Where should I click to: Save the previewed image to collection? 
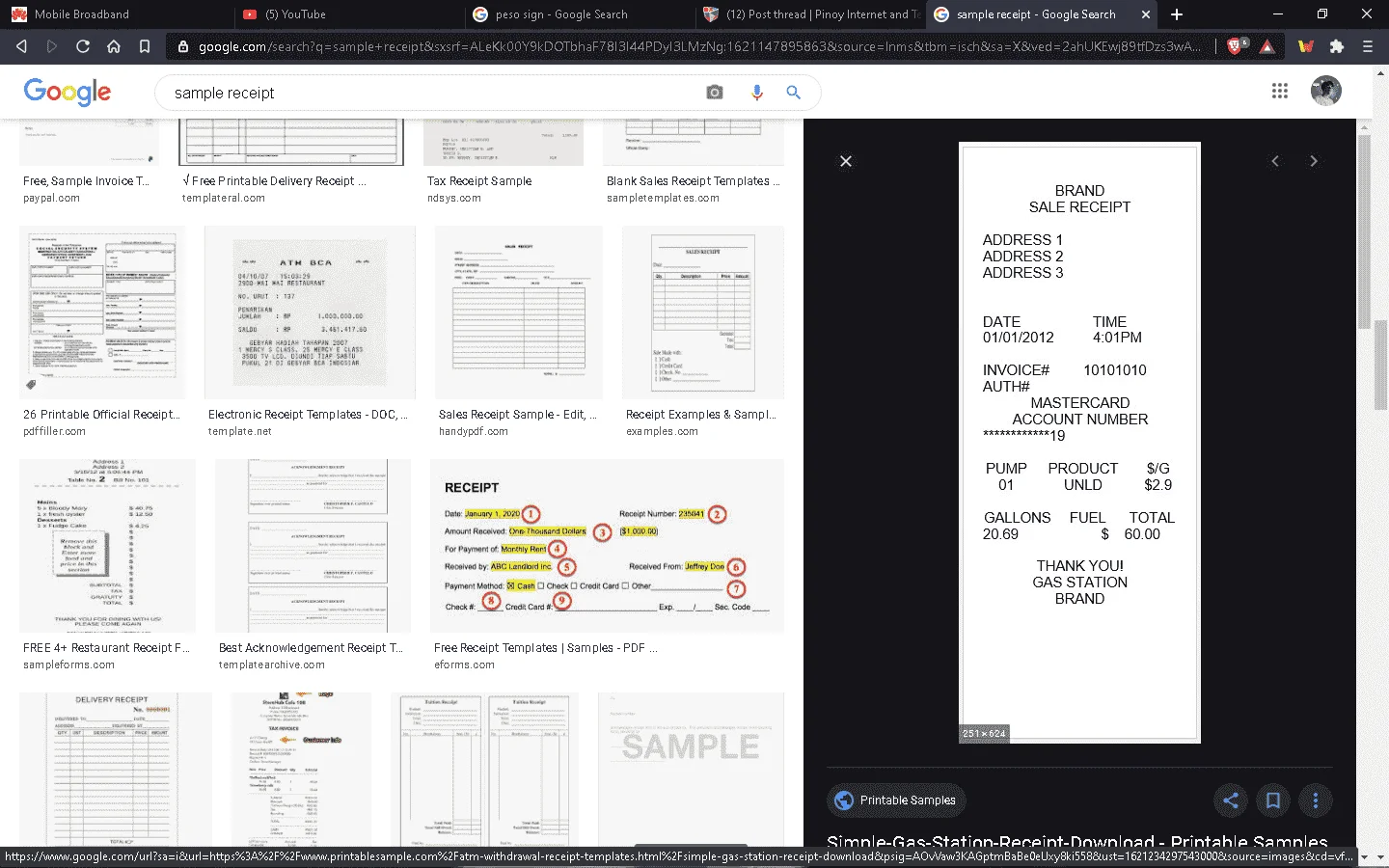[1273, 800]
